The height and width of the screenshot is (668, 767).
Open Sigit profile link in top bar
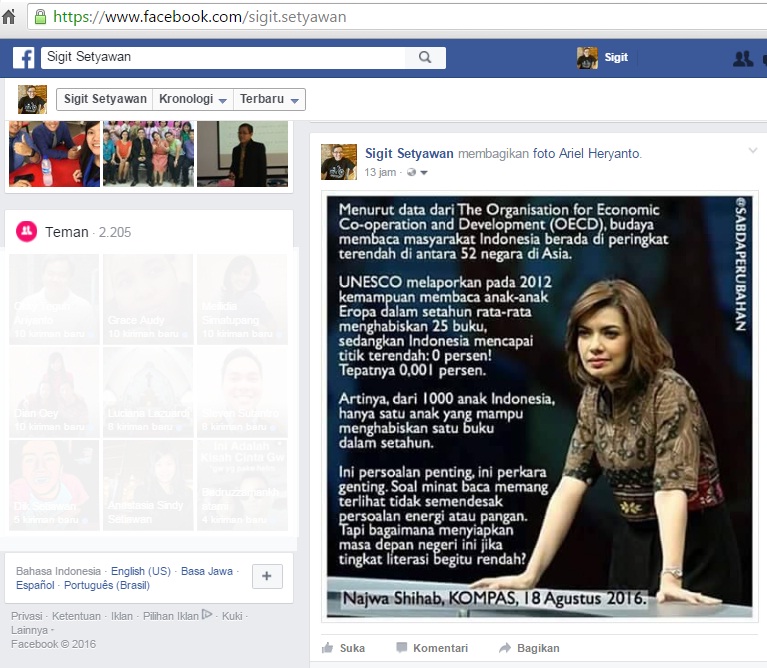(616, 57)
